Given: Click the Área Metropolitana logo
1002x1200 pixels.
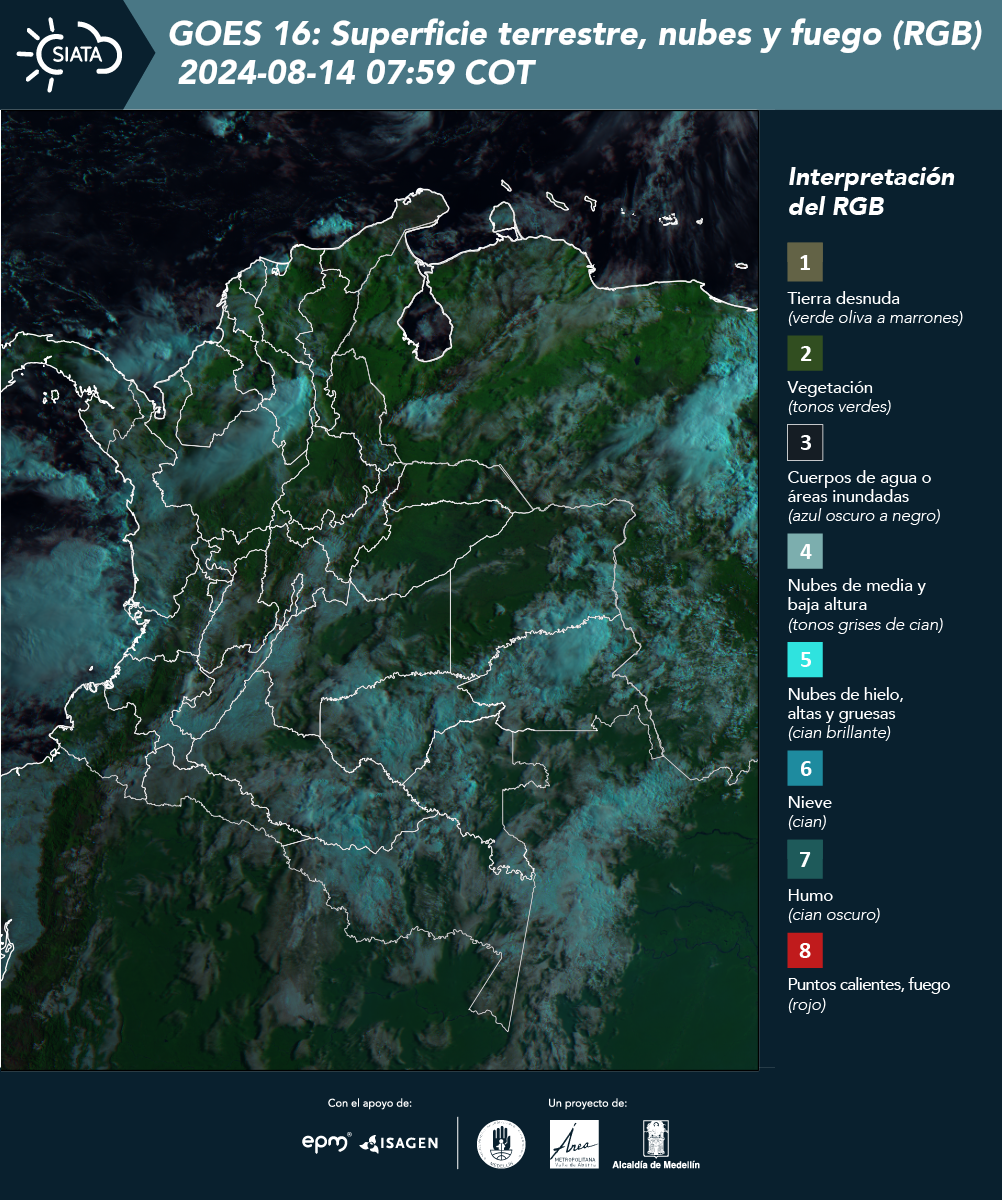Looking at the screenshot, I should [x=575, y=1144].
